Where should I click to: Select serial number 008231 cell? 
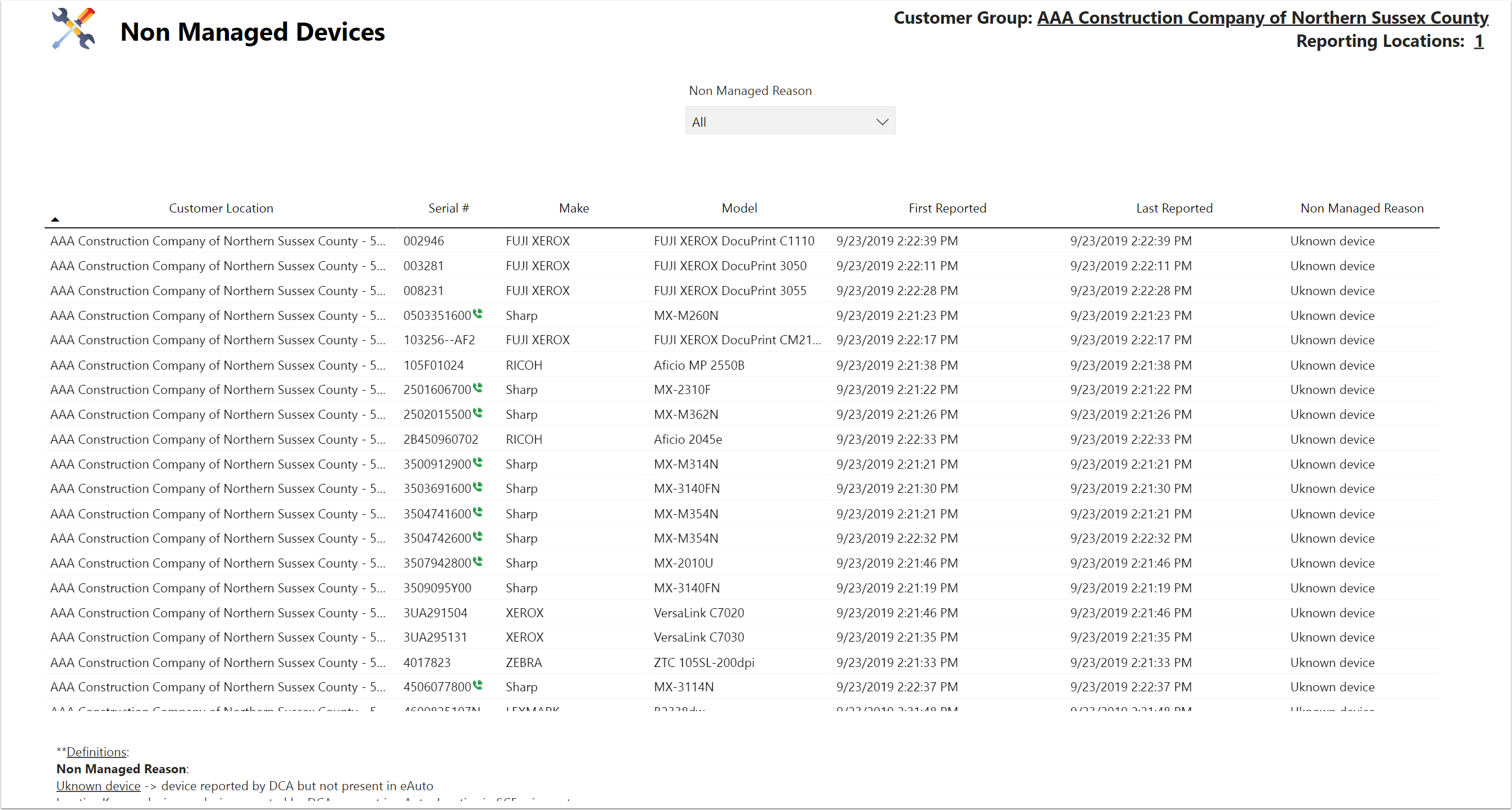pyautogui.click(x=423, y=291)
